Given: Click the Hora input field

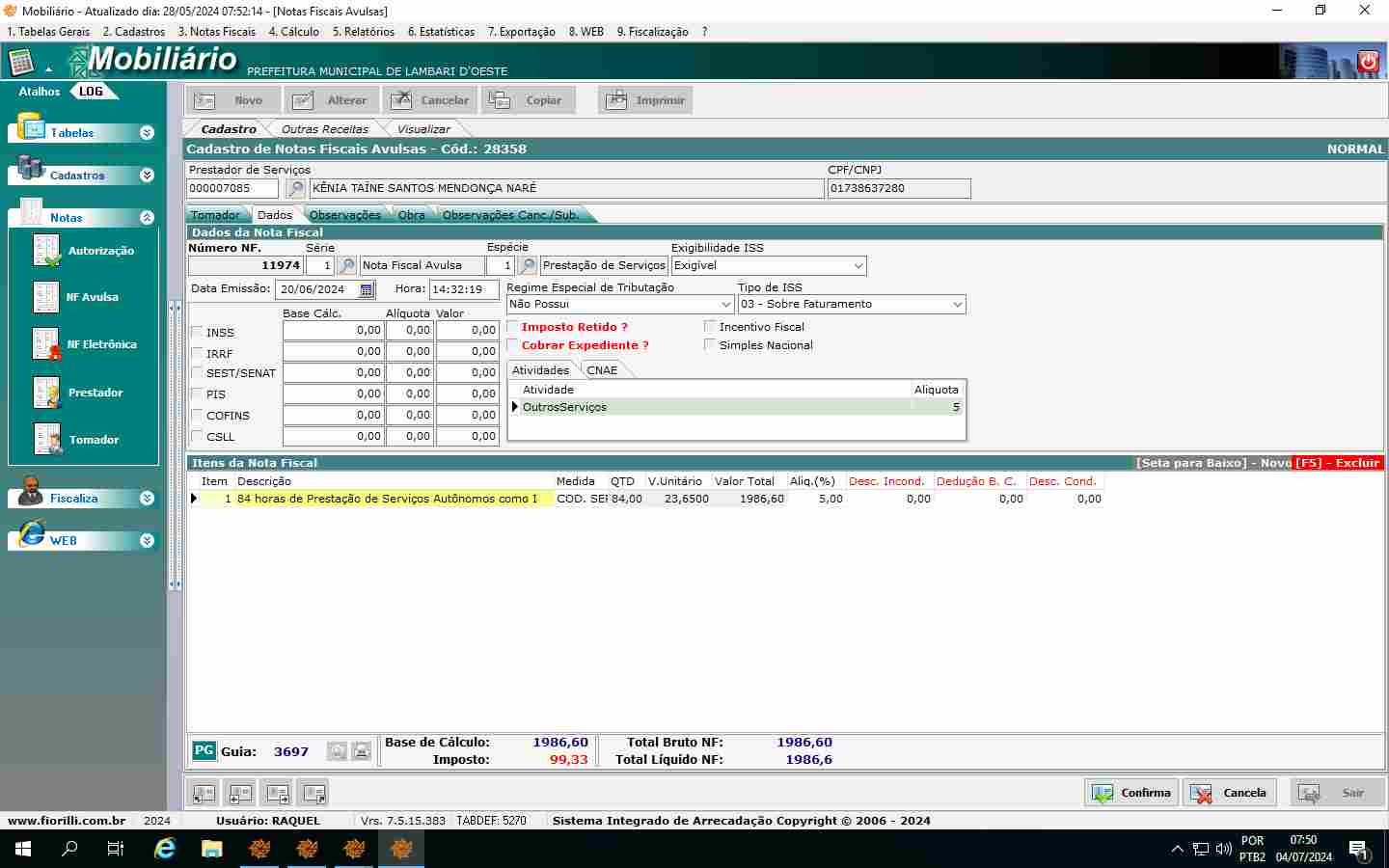Looking at the screenshot, I should click(x=463, y=289).
